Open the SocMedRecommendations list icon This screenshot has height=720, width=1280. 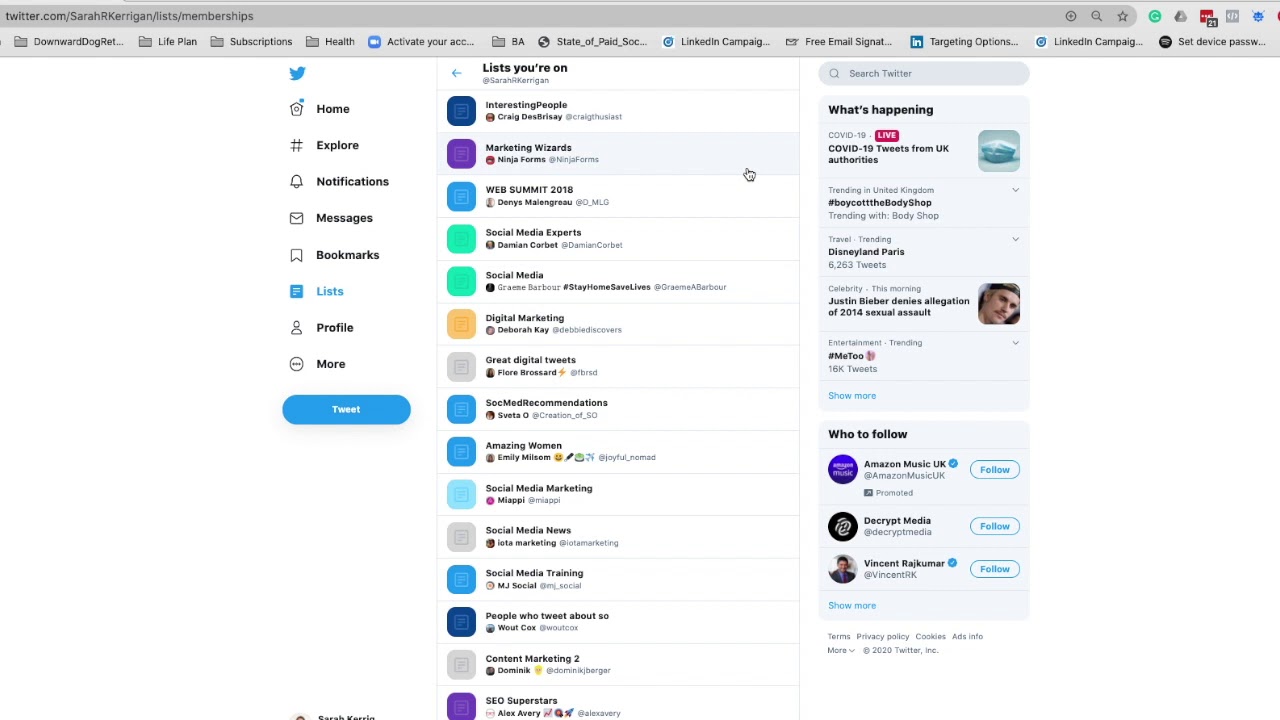tap(461, 409)
